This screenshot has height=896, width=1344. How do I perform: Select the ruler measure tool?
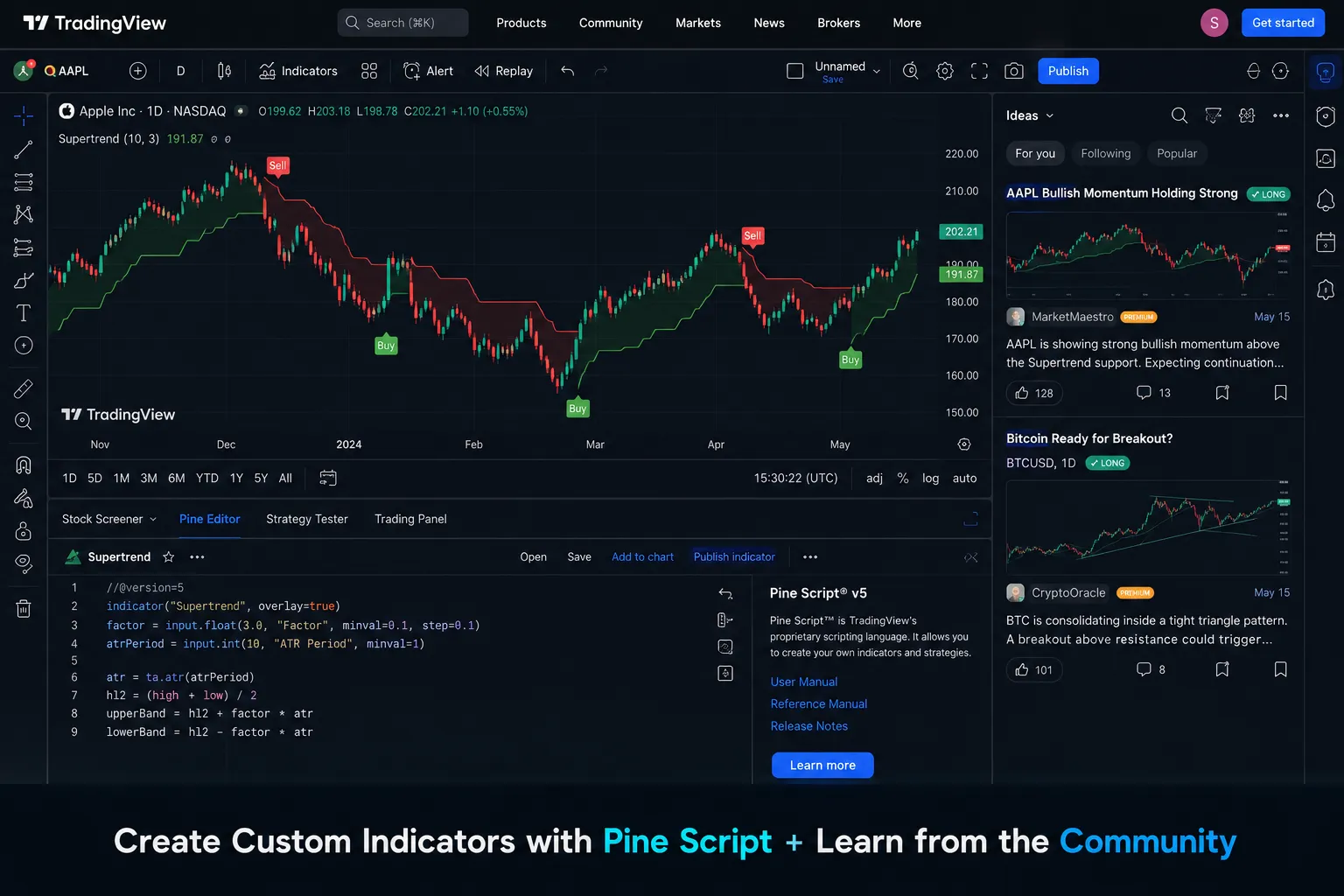pyautogui.click(x=24, y=388)
